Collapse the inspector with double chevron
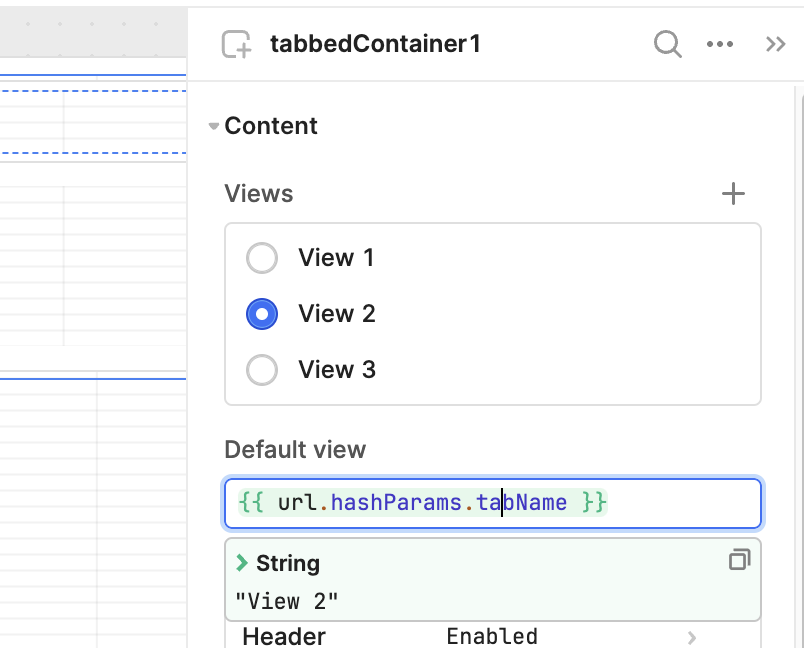 tap(775, 44)
